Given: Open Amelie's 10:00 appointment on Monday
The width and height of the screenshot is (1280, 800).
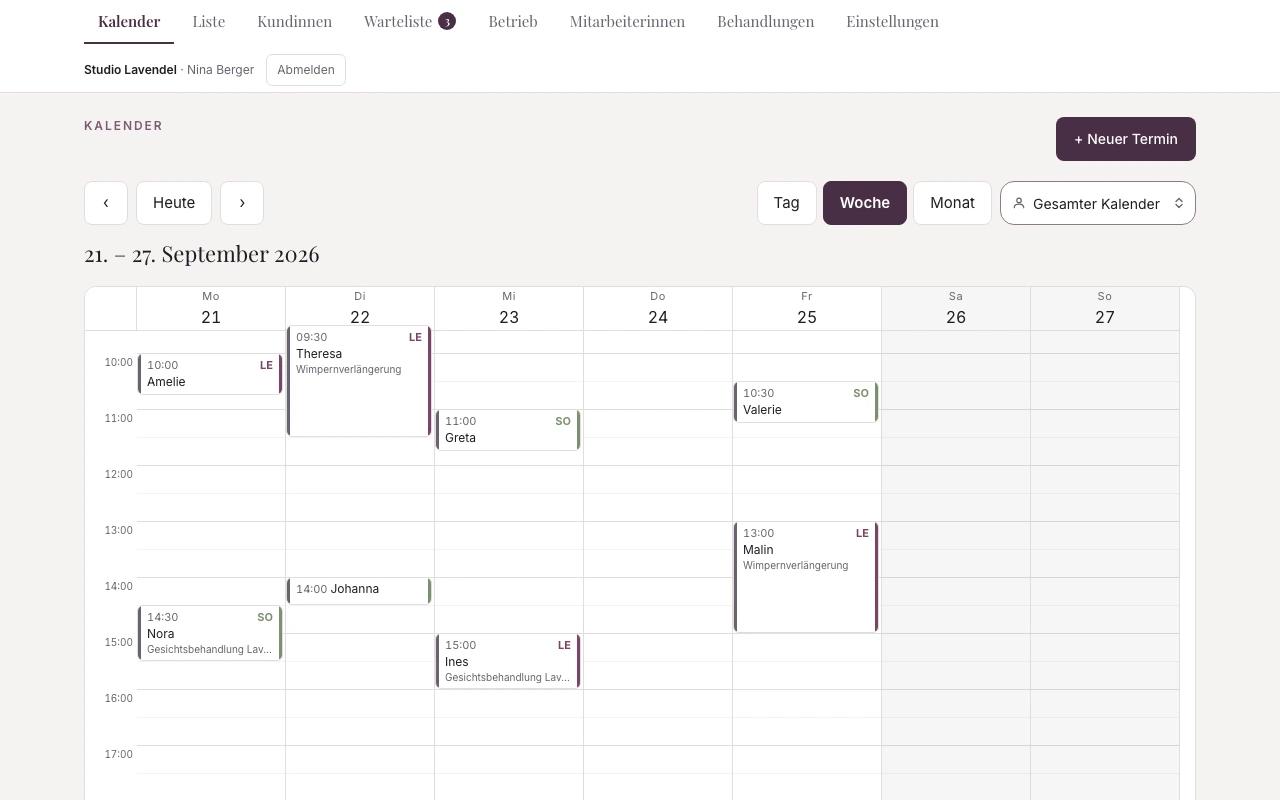Looking at the screenshot, I should [x=210, y=374].
